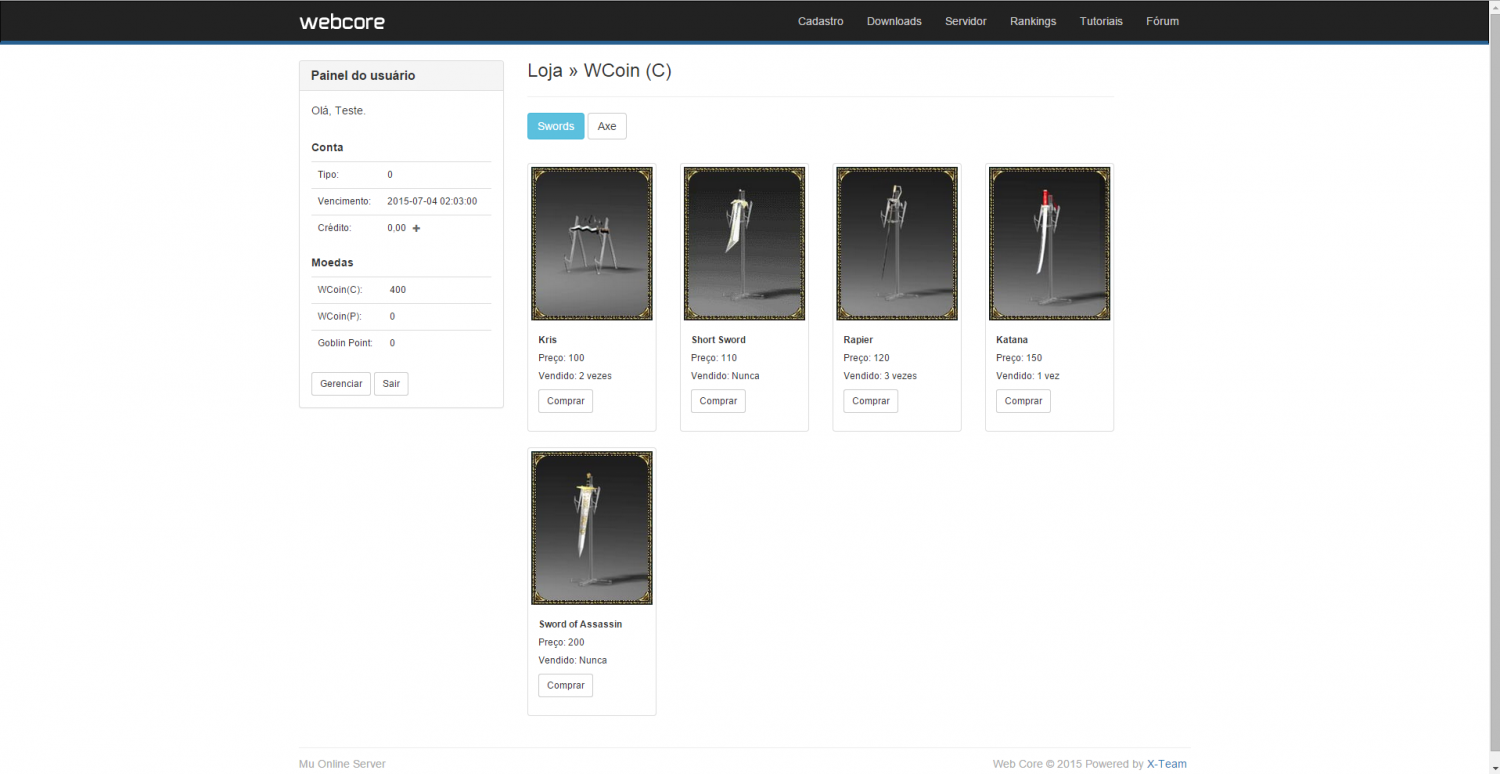
Task: Click the Preço: 100 text
Action: point(561,358)
